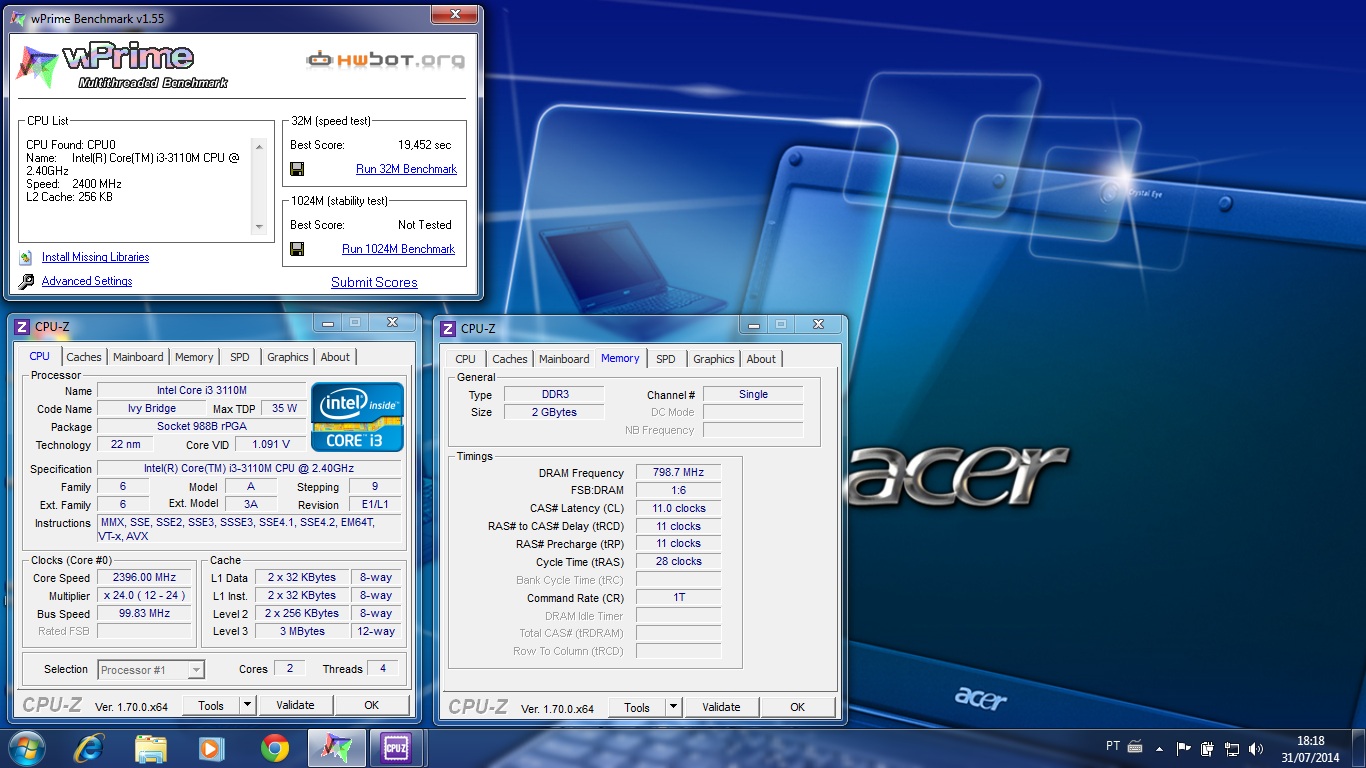The width and height of the screenshot is (1366, 768).
Task: Click OK button in left CPU-Z
Action: 372,705
